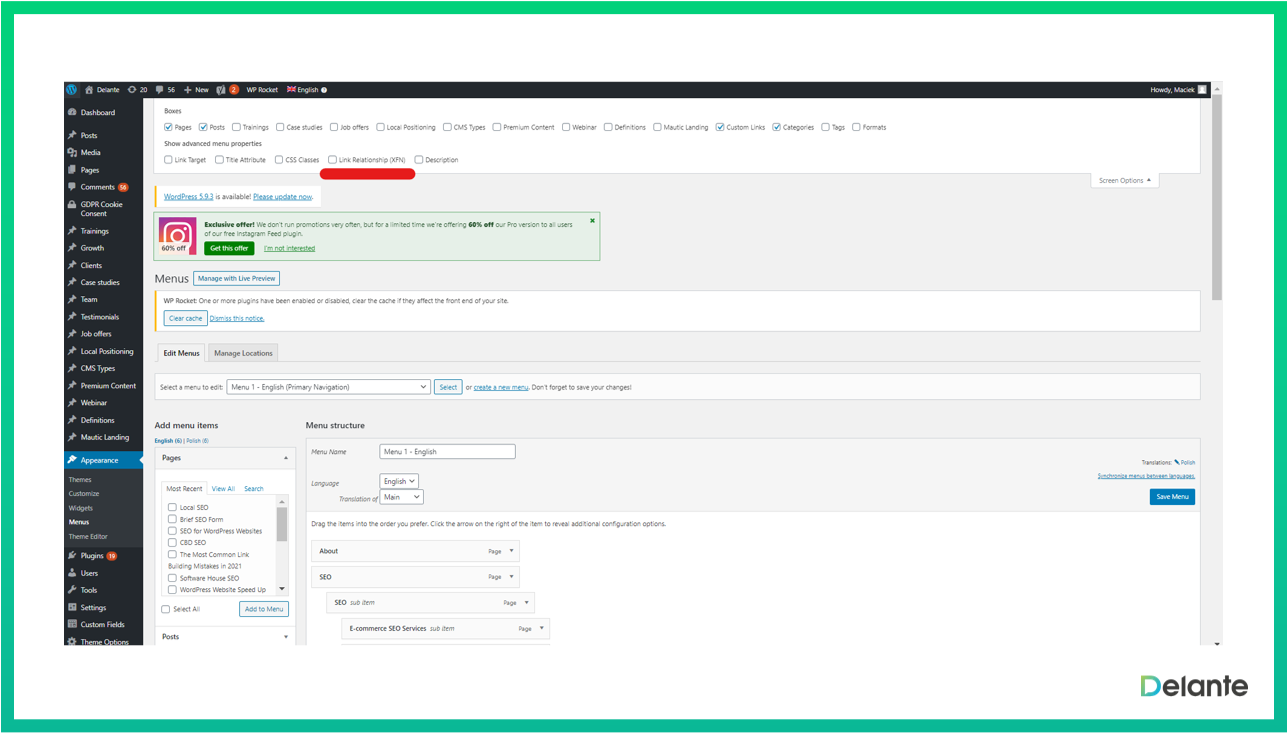Open Theme Editor in Appearance submenu
The image size is (1287, 733).
coord(88,537)
